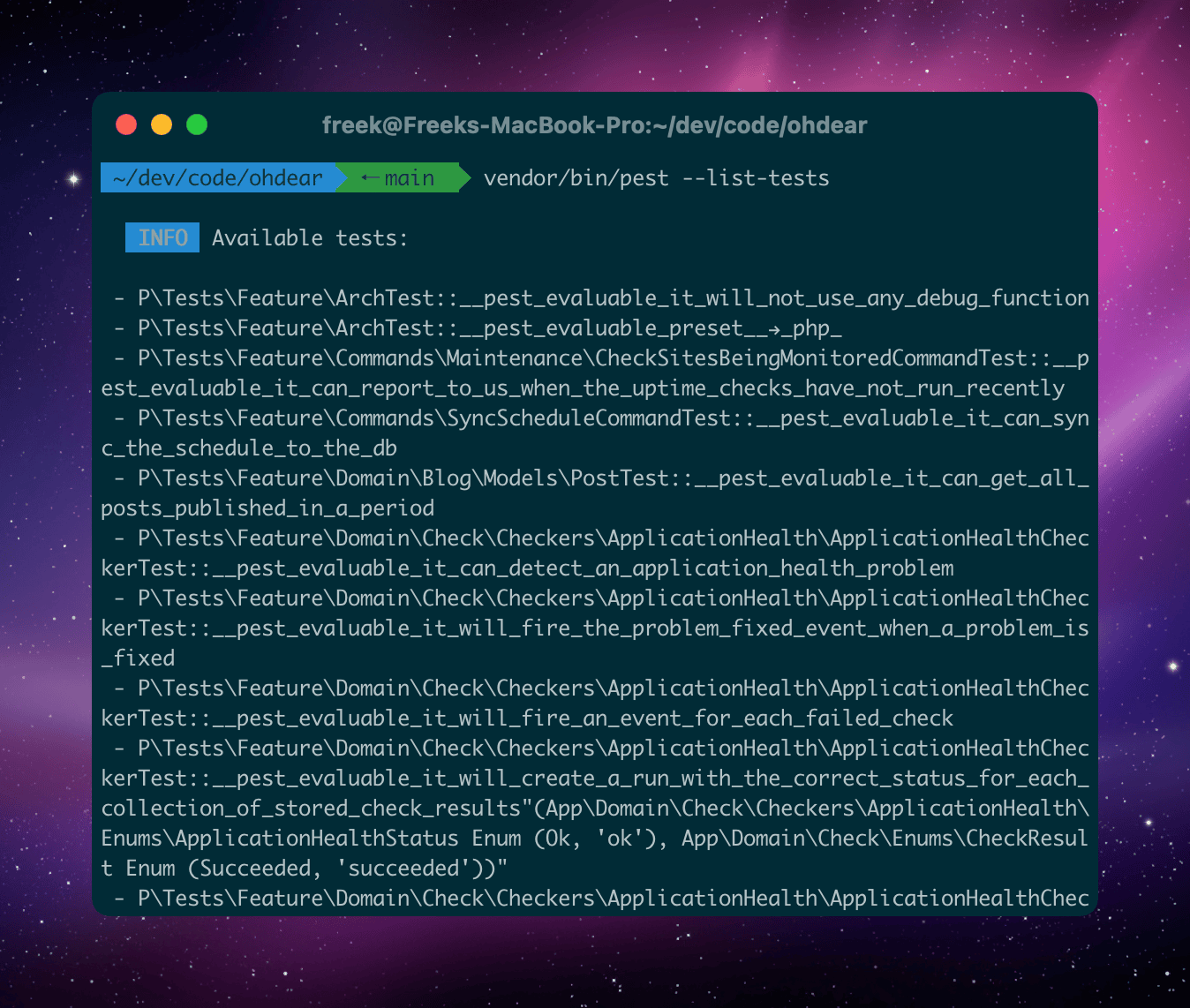
Task: Click the red close window button
Action: click(126, 124)
